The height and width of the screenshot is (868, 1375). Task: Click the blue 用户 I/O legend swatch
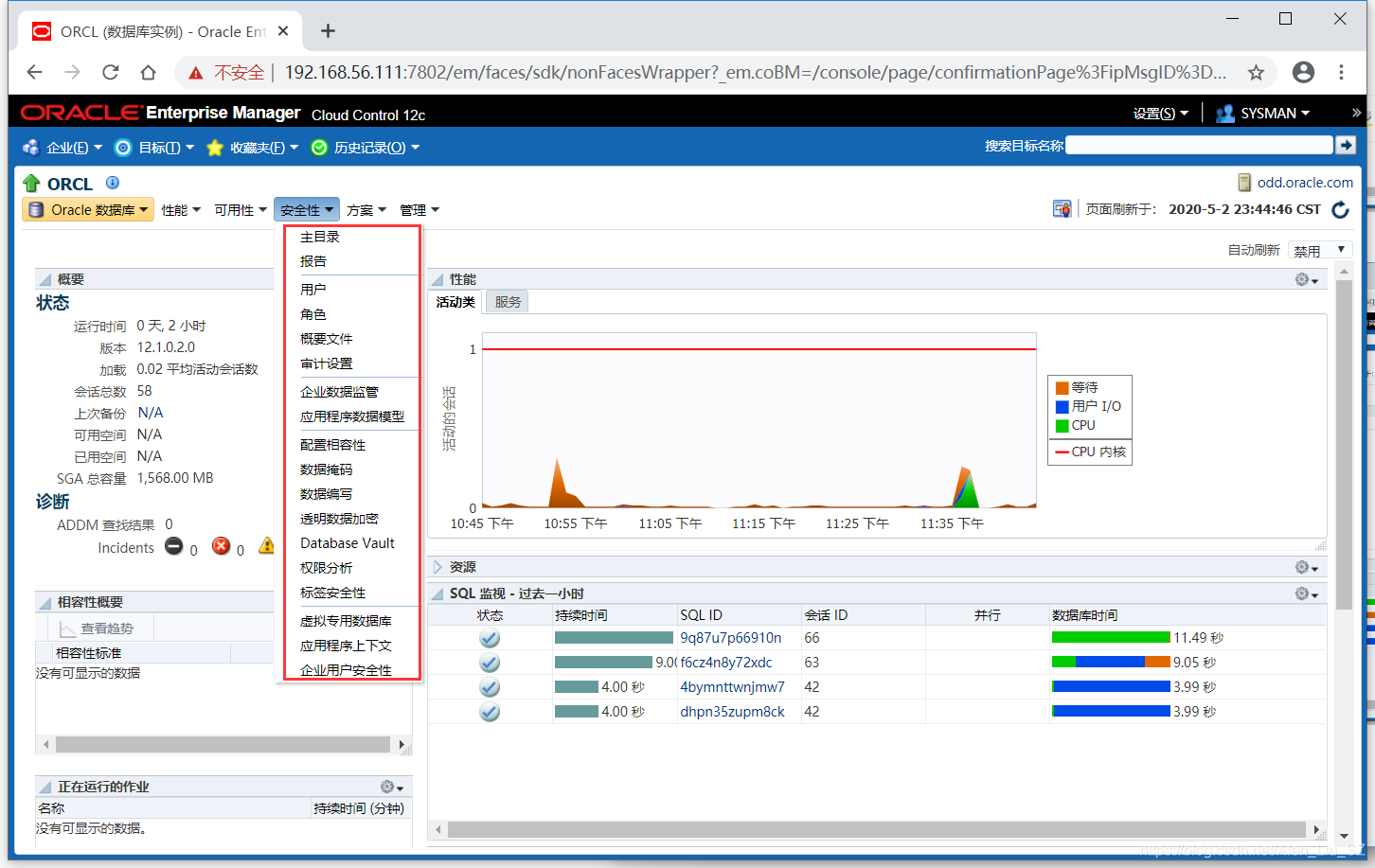coord(1062,407)
